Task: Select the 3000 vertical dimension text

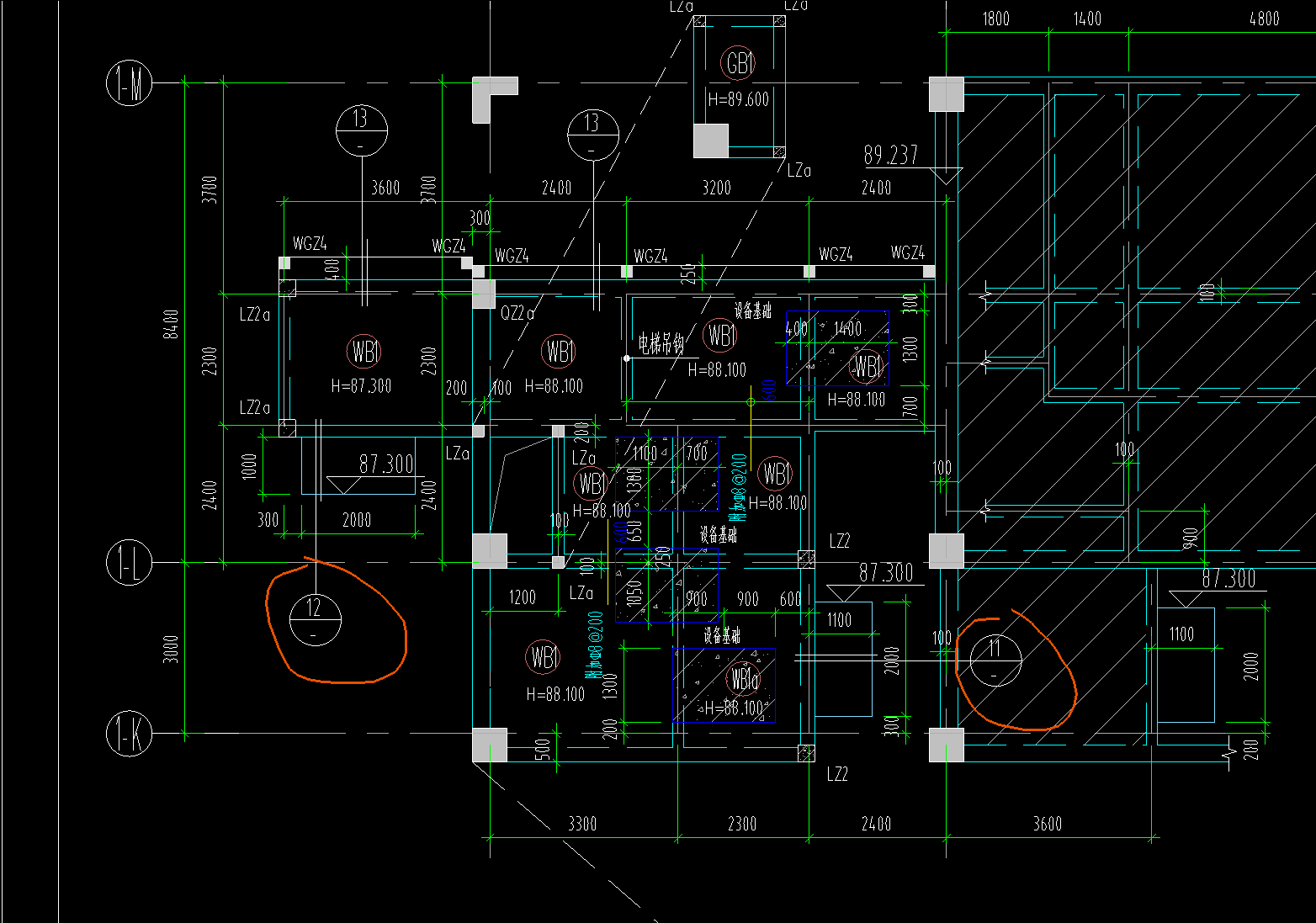Action: (x=172, y=650)
